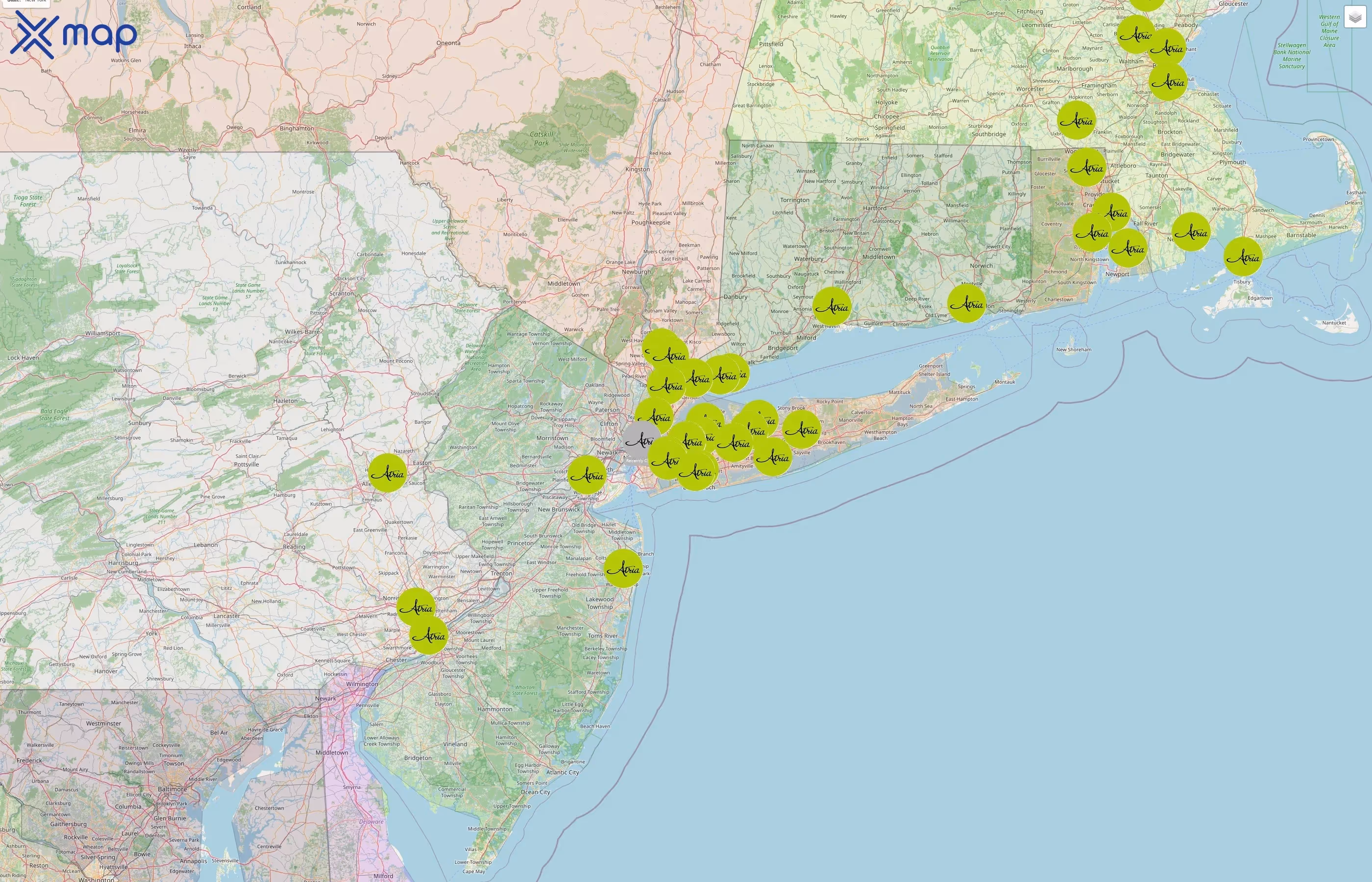Select the Atria marker near West Haven
The height and width of the screenshot is (882, 1372).
(x=833, y=306)
